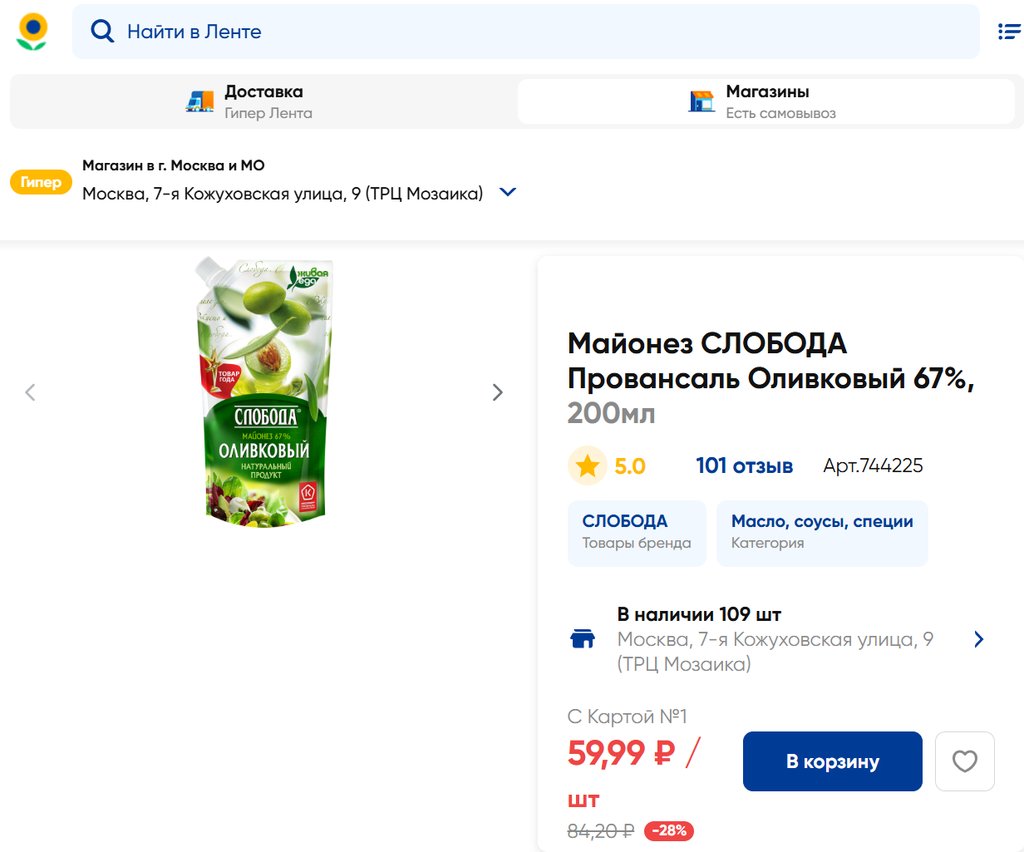The image size is (1024, 852).
Task: Click the yellow Гипер badge
Action: [41, 182]
